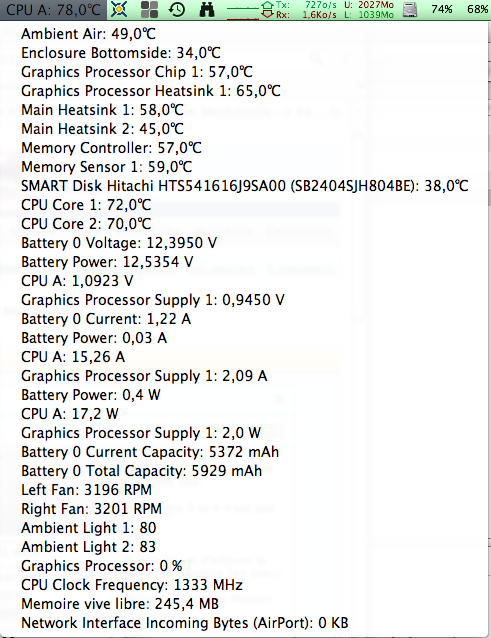Viewport: 491px width, 638px height.
Task: Select the Memoire vive libre entry
Action: [x=120, y=604]
